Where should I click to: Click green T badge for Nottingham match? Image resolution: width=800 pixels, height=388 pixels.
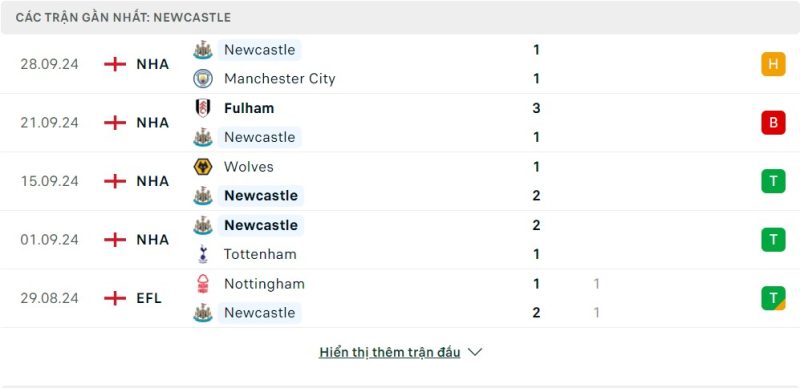(x=773, y=298)
